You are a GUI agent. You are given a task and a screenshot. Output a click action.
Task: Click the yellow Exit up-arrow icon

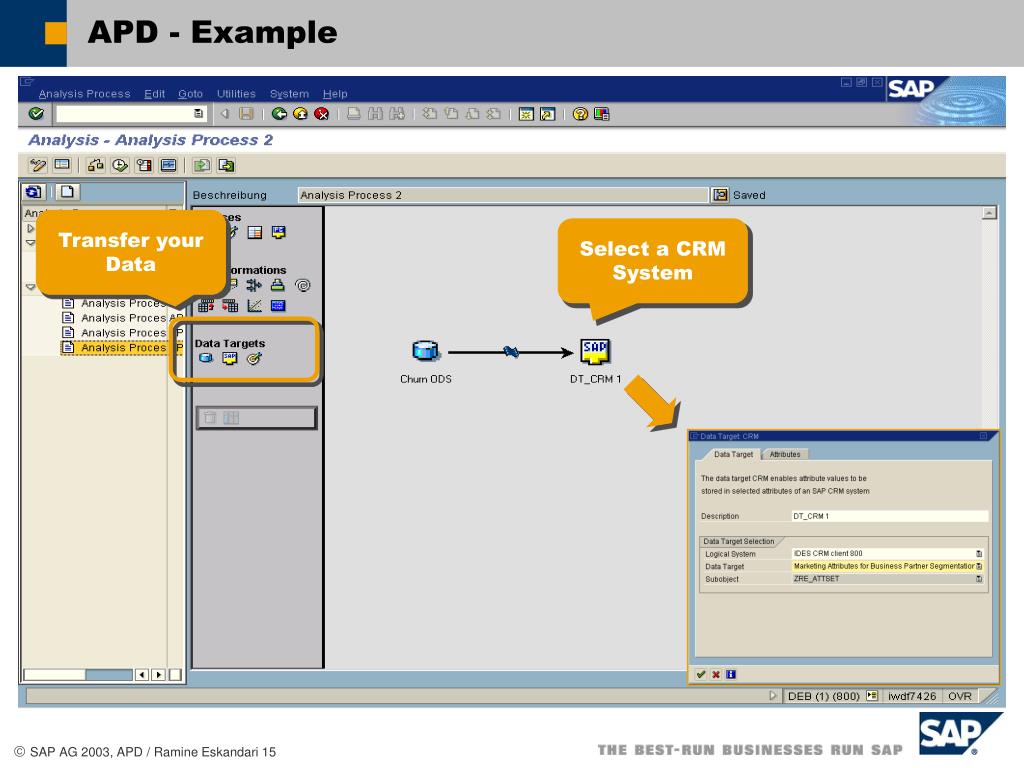tap(300, 114)
